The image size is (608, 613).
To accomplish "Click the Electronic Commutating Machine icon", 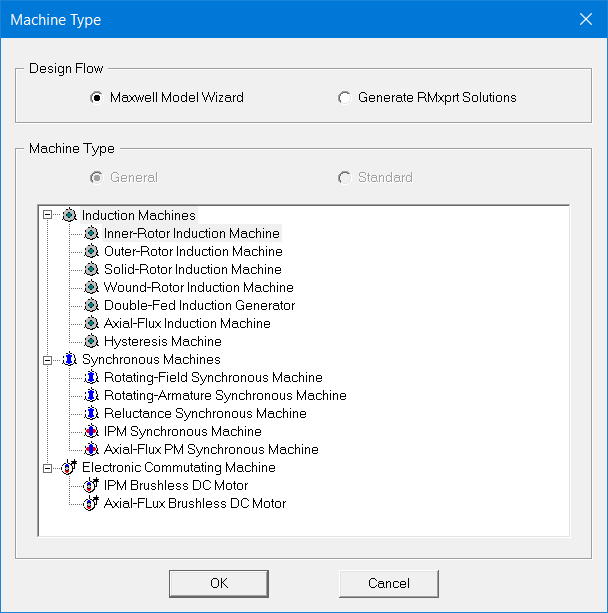I will (69, 467).
